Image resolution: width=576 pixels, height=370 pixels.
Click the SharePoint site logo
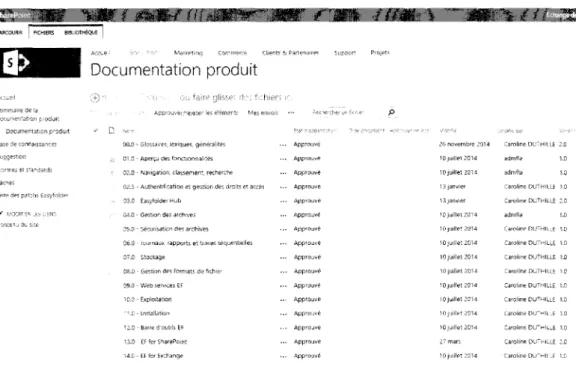(x=40, y=62)
